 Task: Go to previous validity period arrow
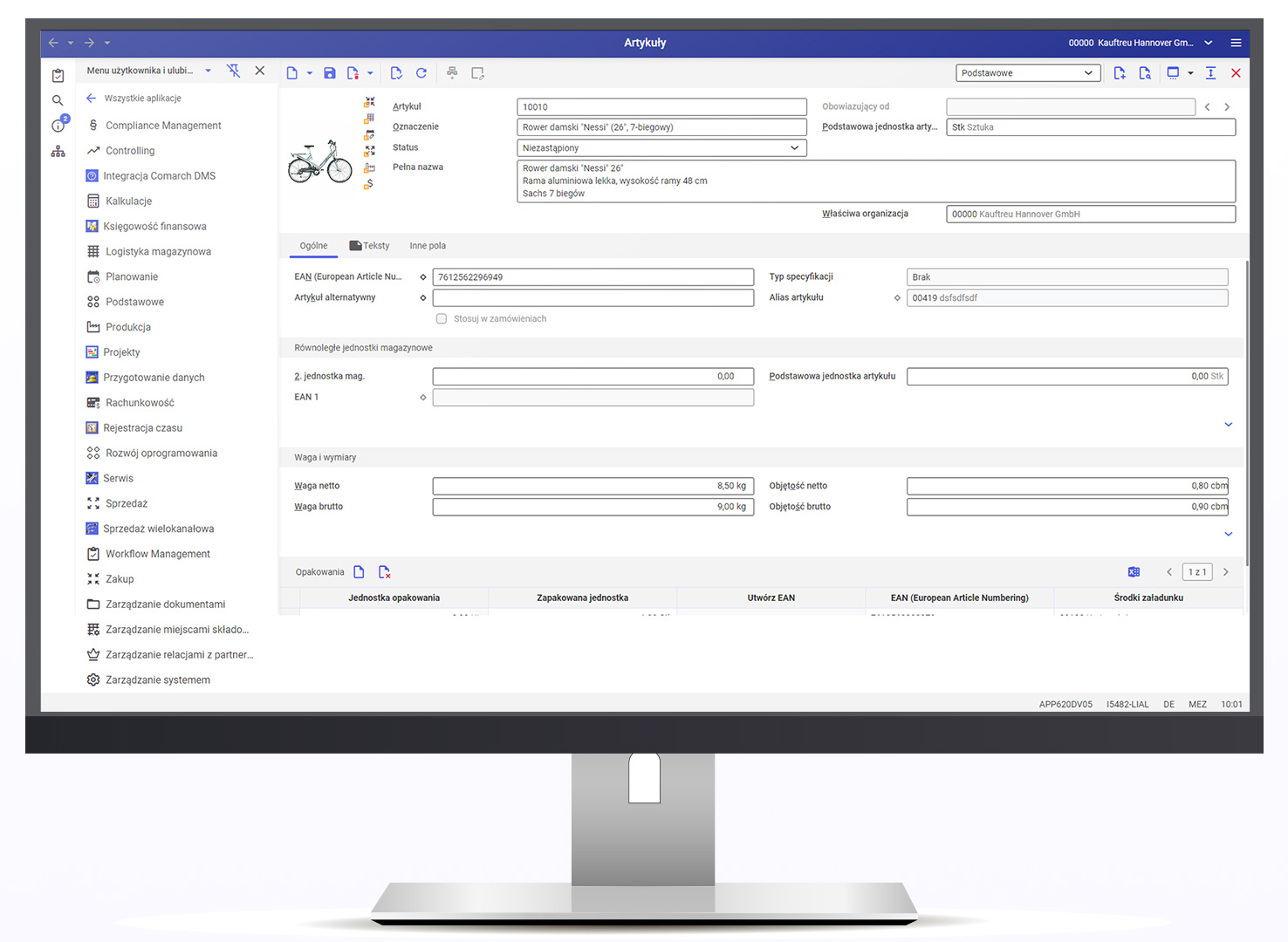(x=1208, y=107)
